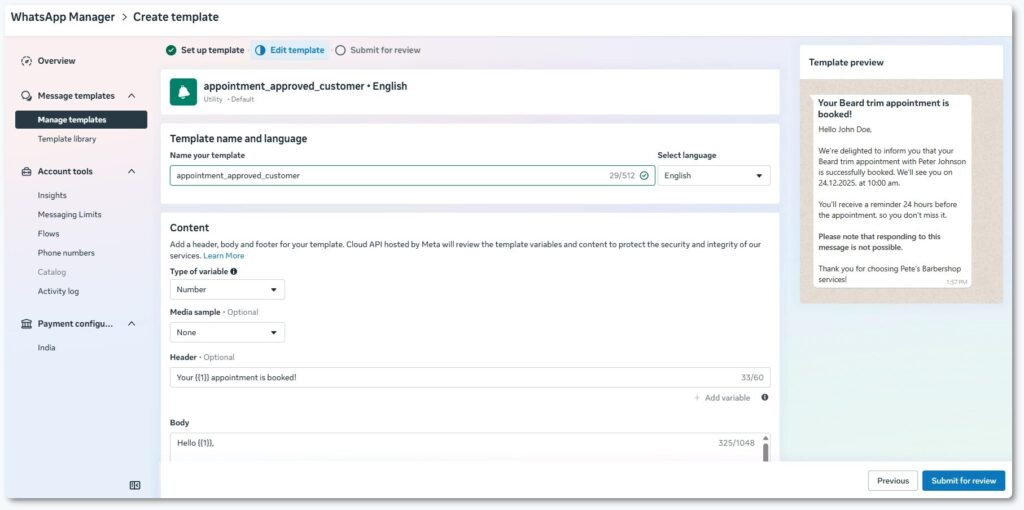
Task: Open the Media sample None dropdown
Action: [227, 332]
